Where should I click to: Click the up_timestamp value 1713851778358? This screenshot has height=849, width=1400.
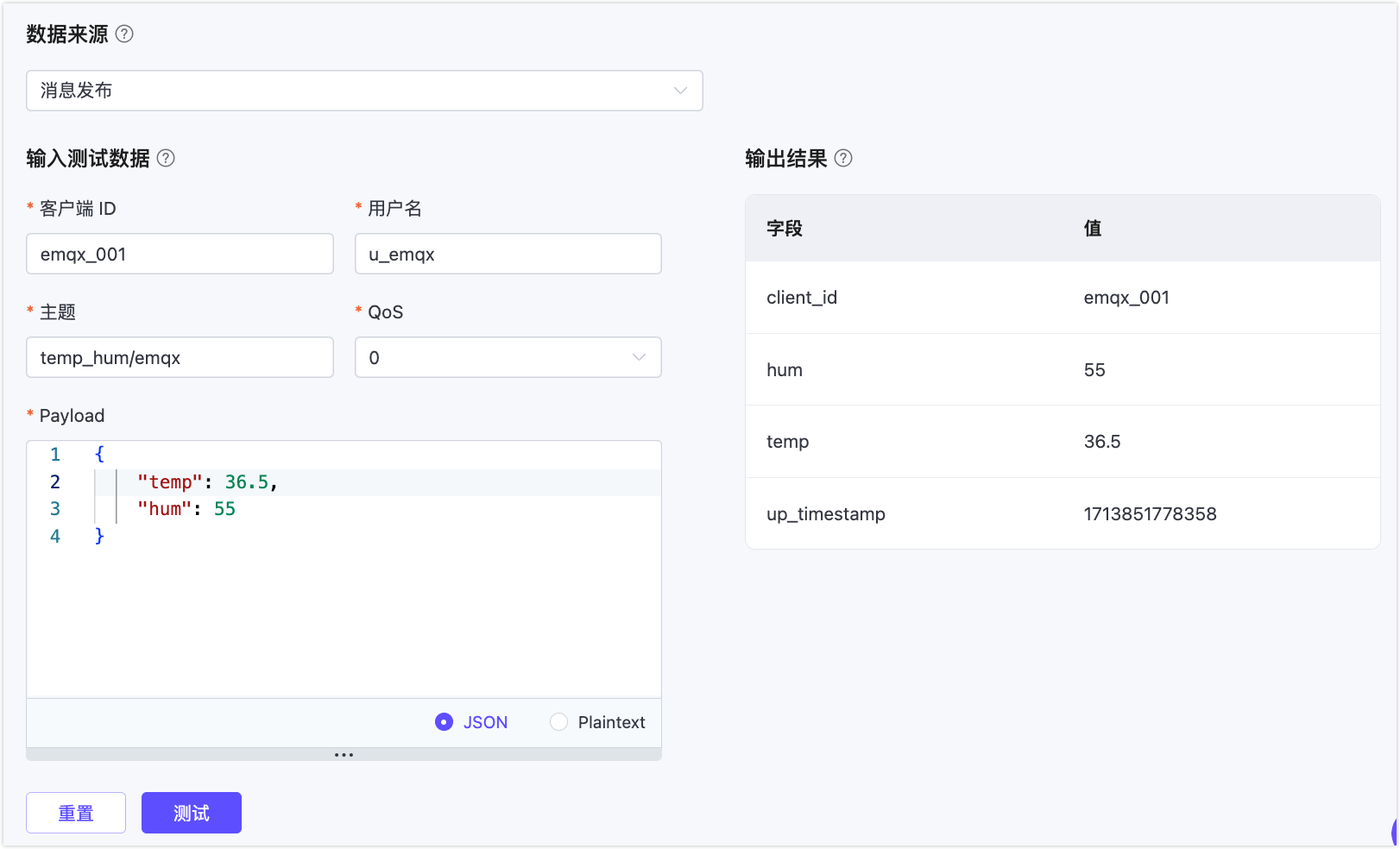1150,514
